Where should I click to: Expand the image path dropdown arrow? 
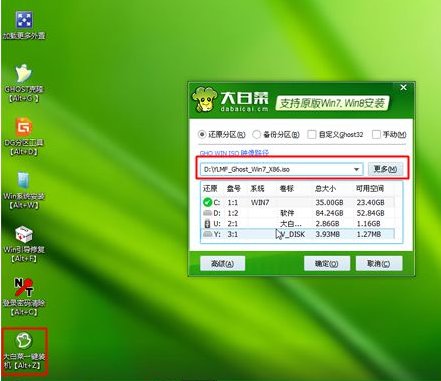point(356,169)
